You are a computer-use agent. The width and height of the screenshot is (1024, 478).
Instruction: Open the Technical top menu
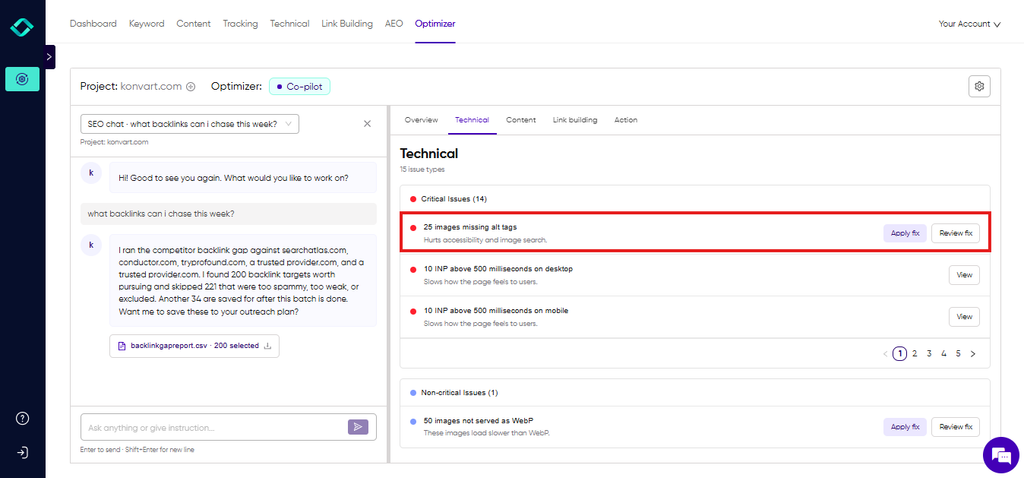[290, 24]
